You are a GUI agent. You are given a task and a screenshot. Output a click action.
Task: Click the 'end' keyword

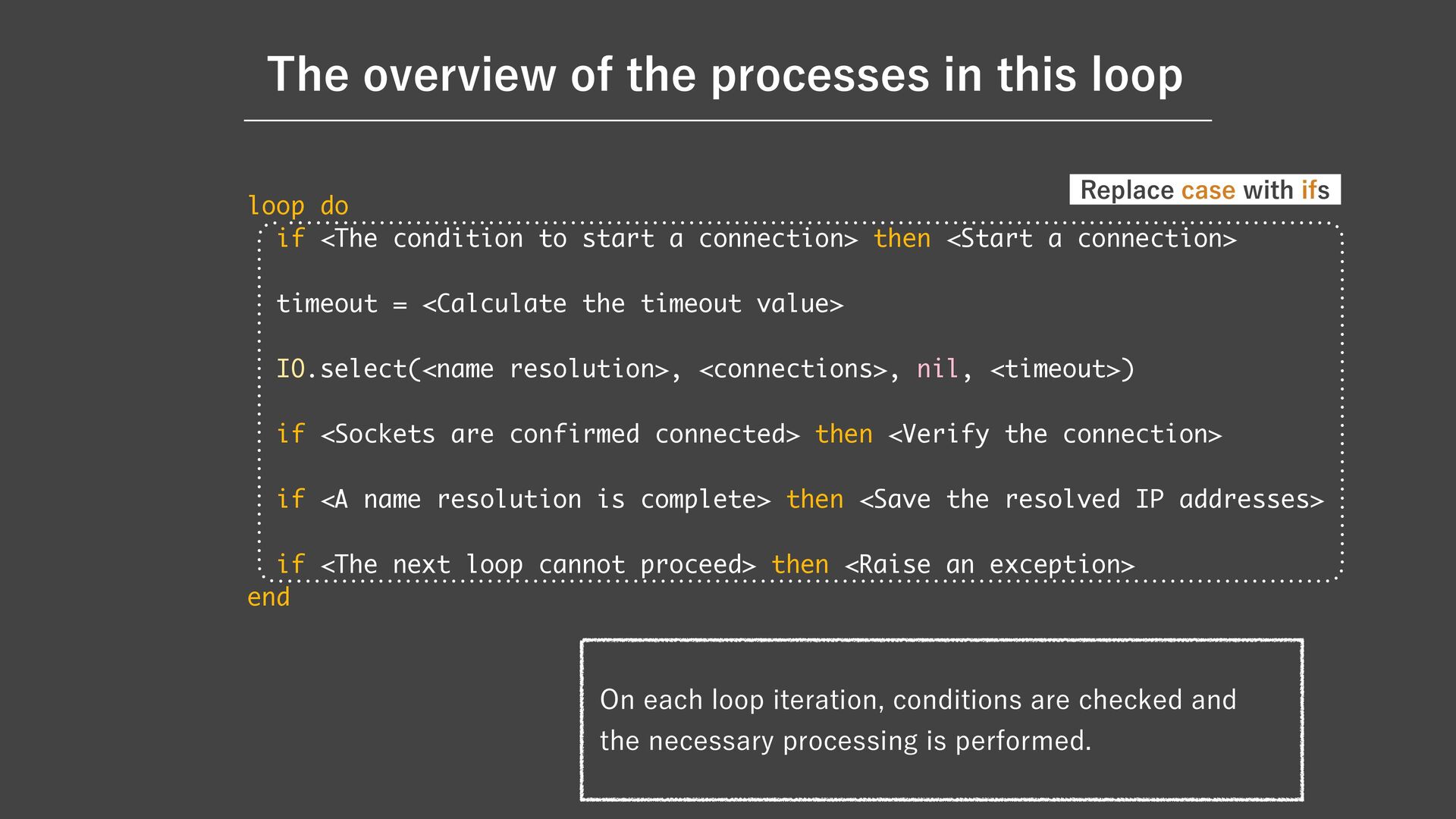click(268, 597)
